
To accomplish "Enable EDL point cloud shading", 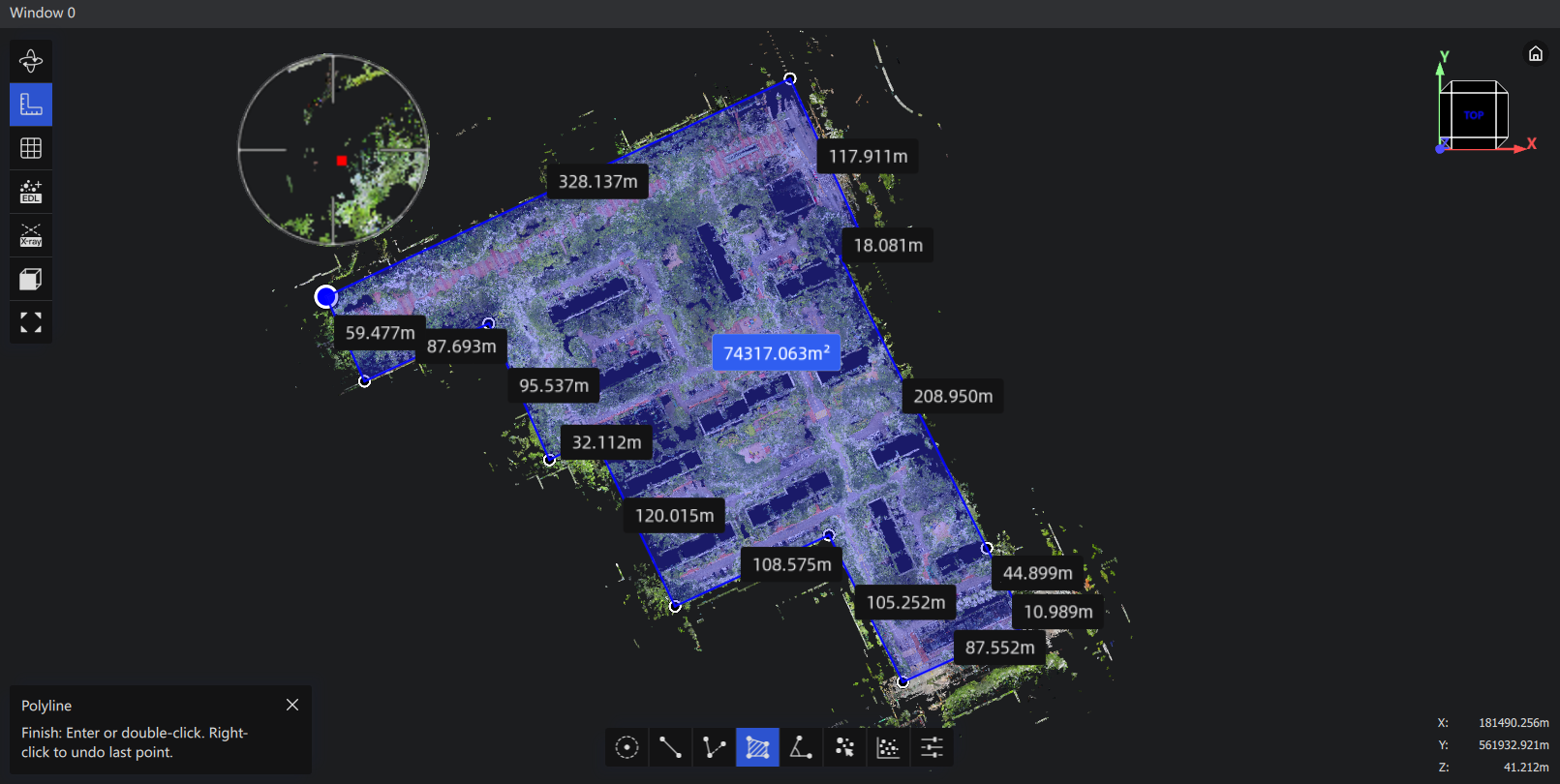I will 31,192.
